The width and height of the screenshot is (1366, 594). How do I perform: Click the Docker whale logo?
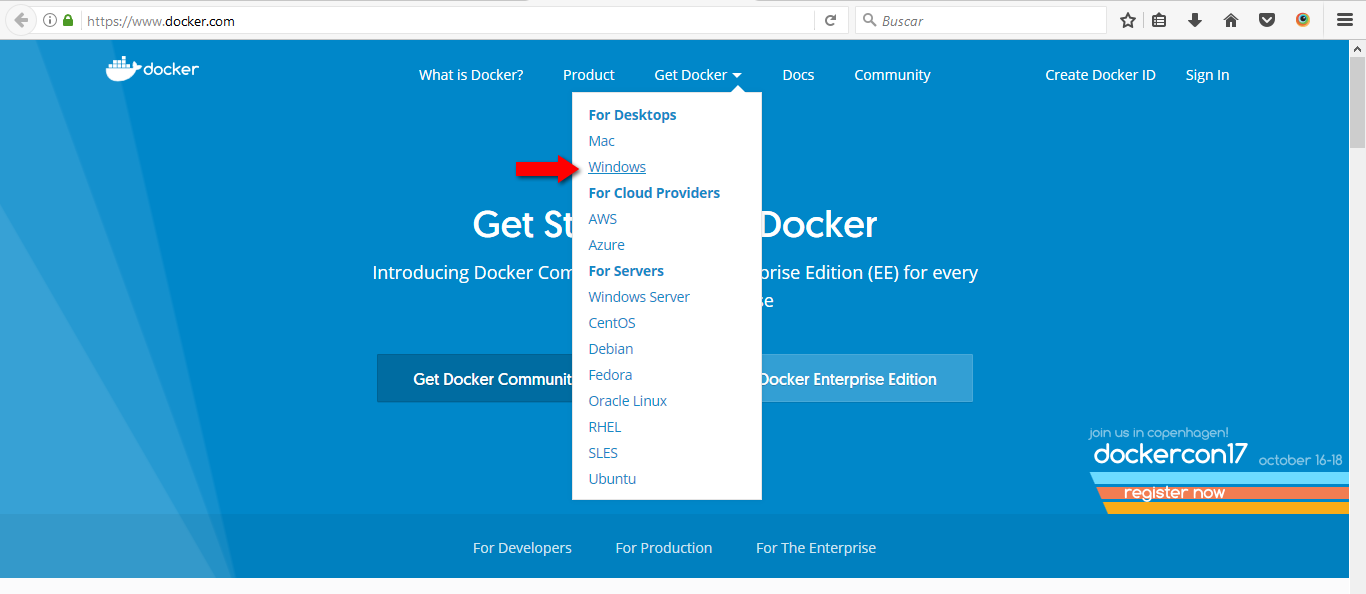[152, 69]
